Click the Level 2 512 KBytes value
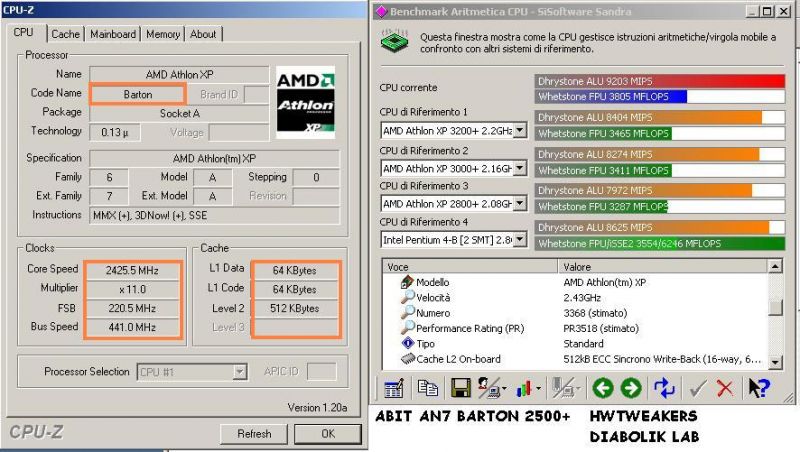The image size is (800, 452). [x=295, y=308]
